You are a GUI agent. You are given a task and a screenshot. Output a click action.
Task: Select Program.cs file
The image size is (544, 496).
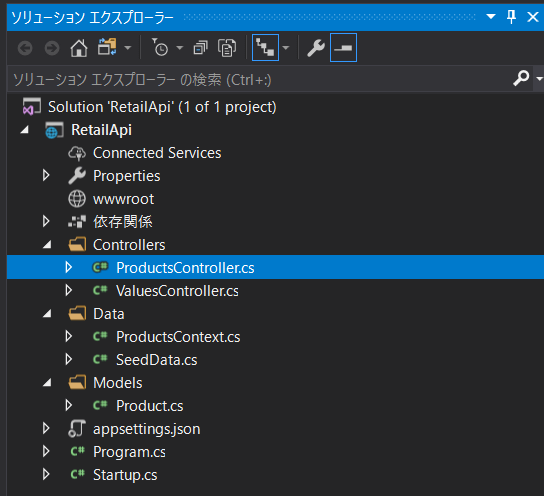click(x=129, y=452)
